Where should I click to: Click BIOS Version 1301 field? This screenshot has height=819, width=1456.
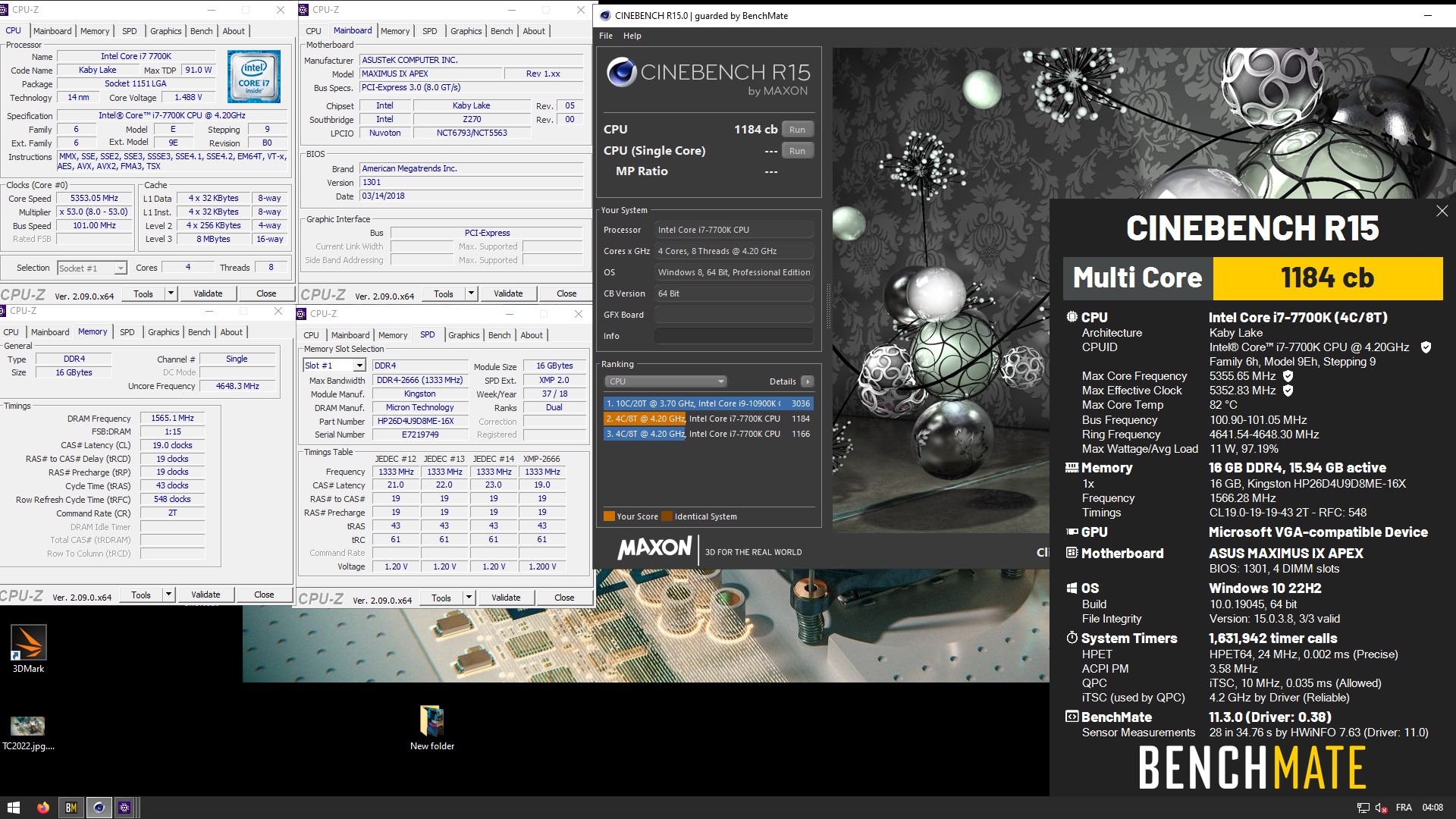tap(472, 182)
